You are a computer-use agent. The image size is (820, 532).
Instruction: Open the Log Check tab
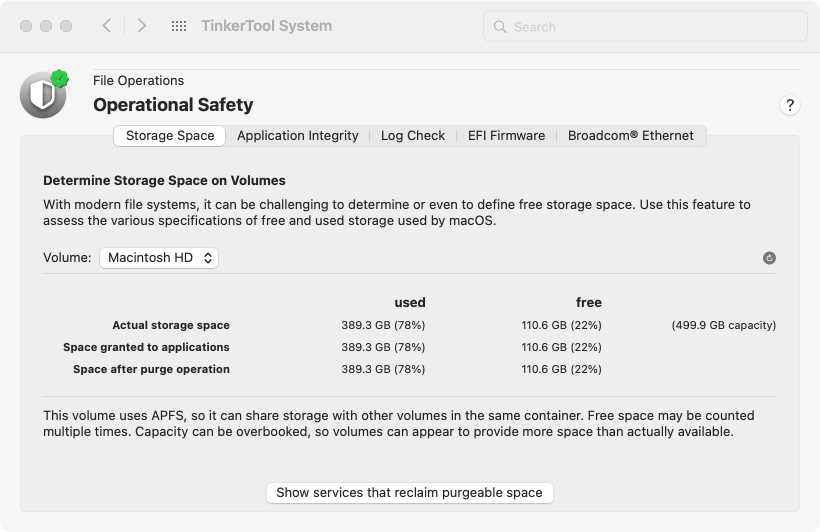(413, 136)
